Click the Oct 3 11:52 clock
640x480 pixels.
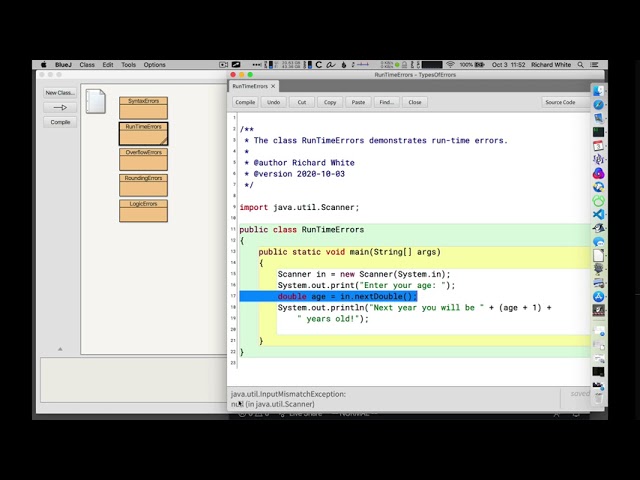coord(508,64)
